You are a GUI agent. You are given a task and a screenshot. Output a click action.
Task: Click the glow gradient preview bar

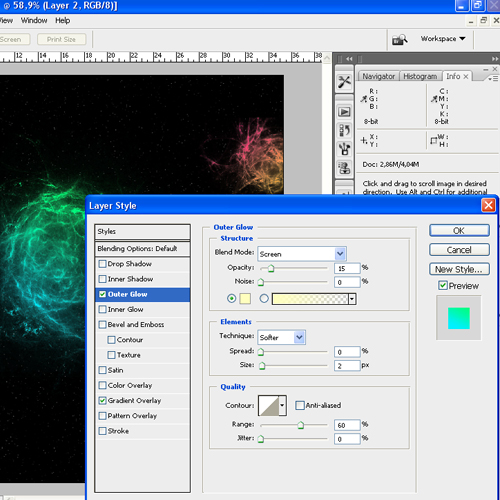(310, 299)
